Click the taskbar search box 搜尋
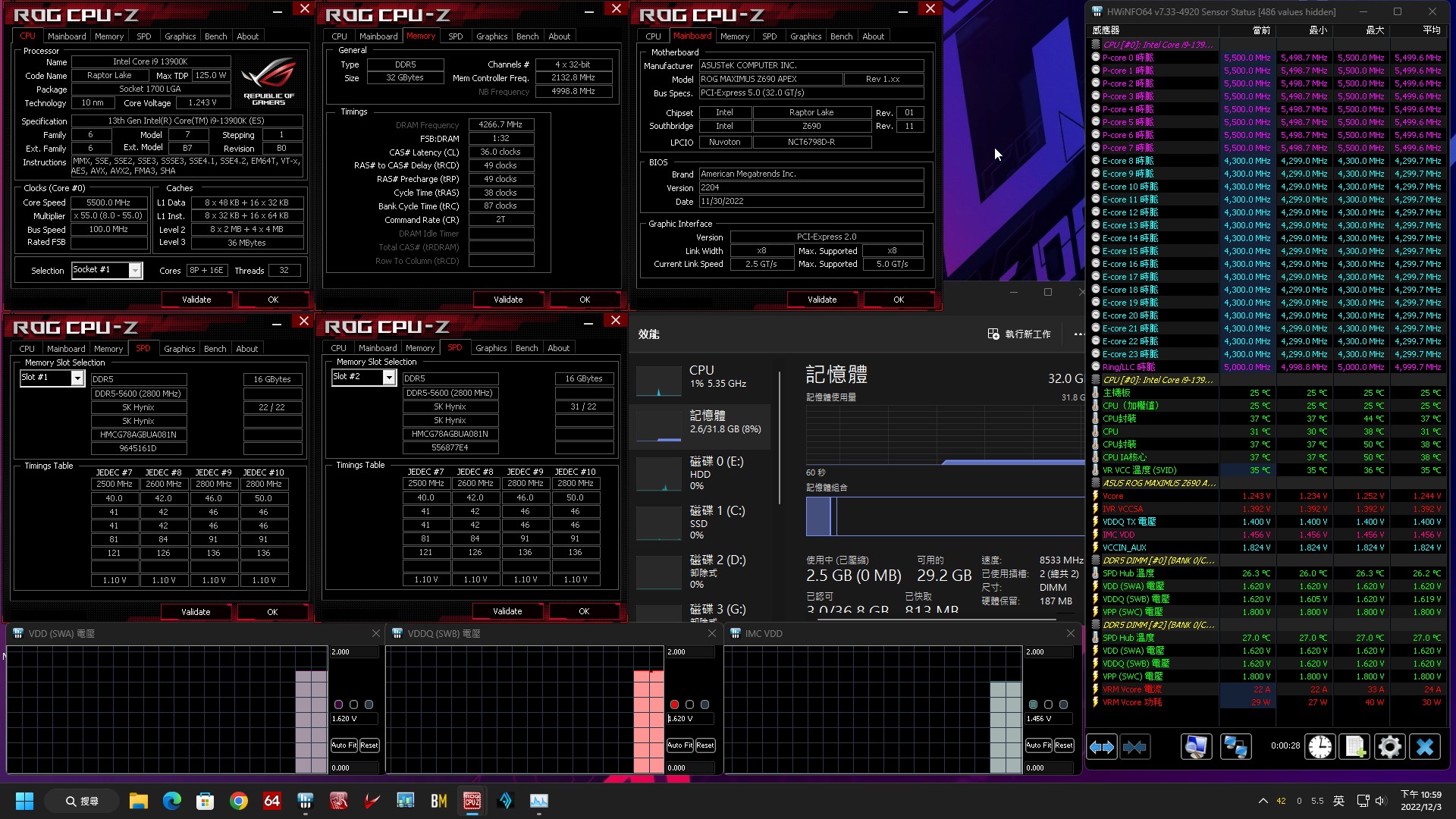This screenshot has height=819, width=1456. click(x=82, y=801)
